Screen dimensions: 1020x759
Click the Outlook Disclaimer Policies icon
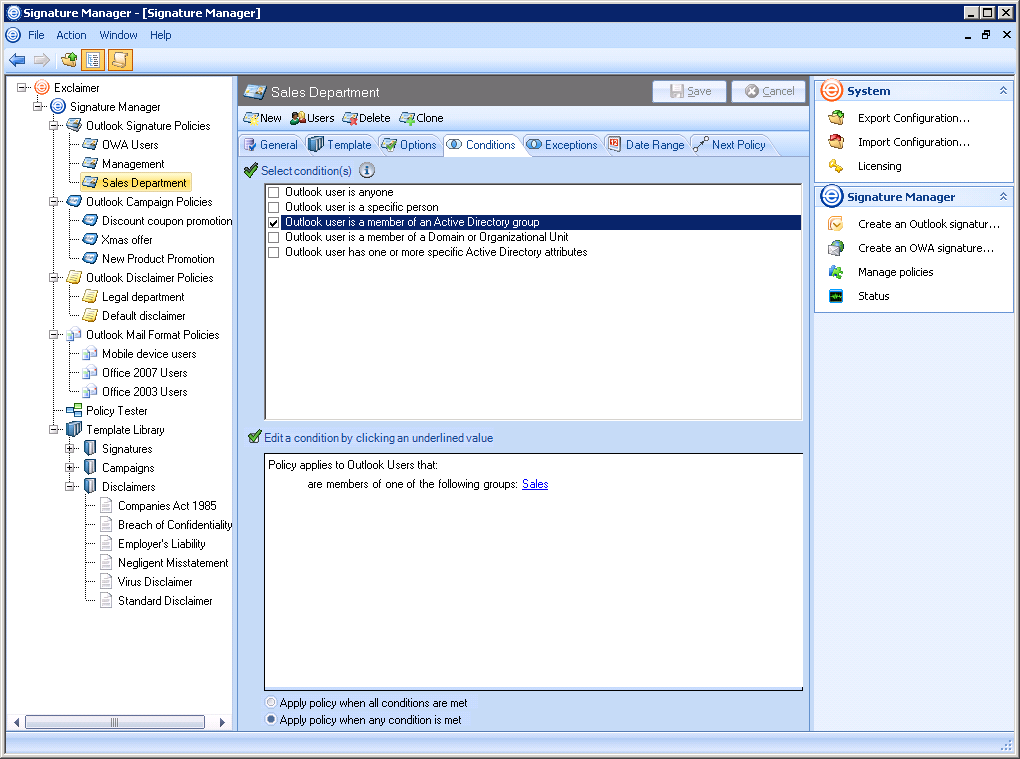coord(74,278)
